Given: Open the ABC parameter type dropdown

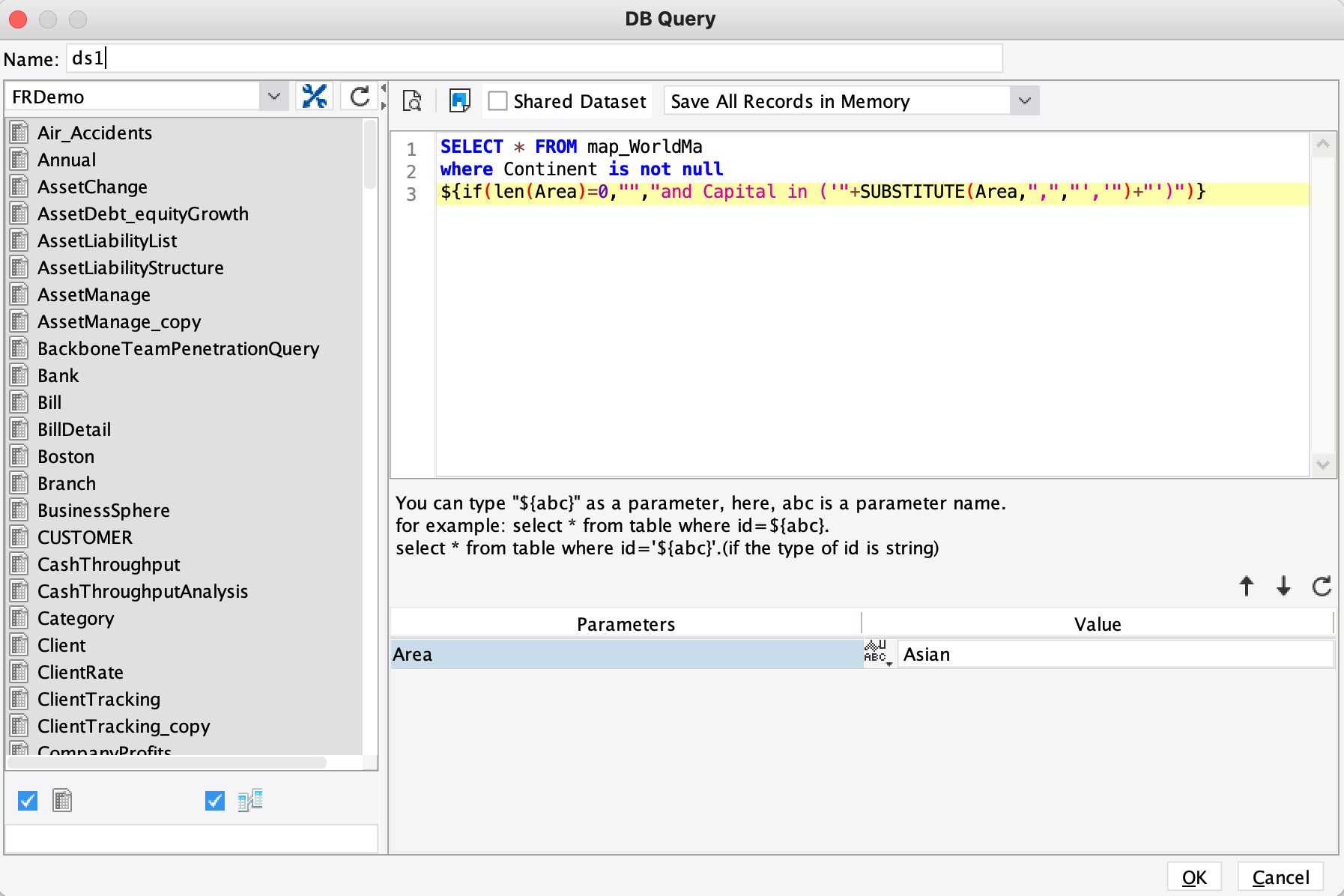Looking at the screenshot, I should (x=878, y=653).
